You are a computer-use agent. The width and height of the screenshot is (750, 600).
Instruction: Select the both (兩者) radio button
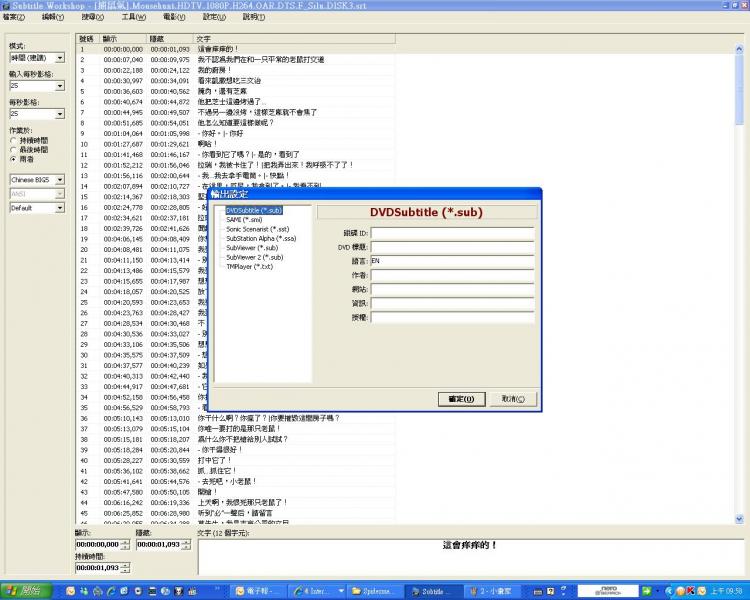(13, 159)
